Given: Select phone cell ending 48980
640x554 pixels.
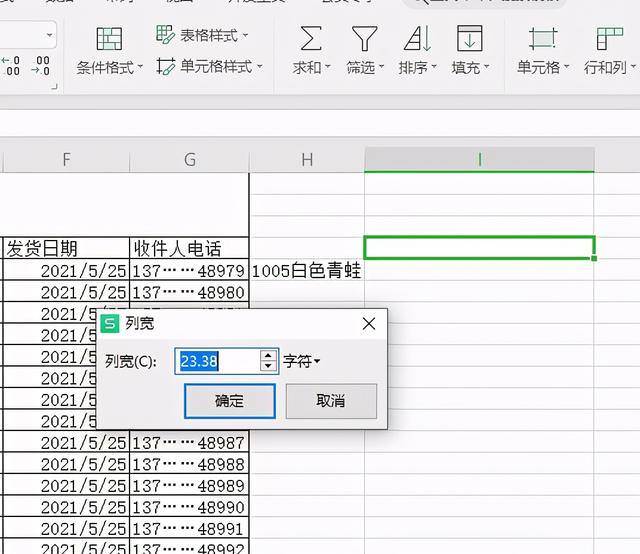Looking at the screenshot, I should 189,292.
